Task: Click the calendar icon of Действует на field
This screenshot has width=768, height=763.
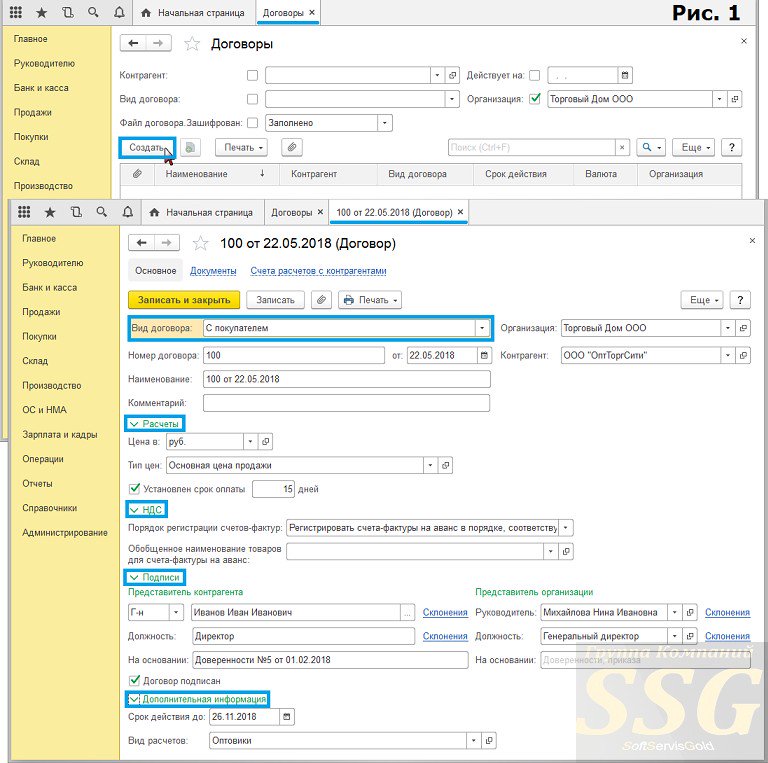Action: click(x=625, y=75)
